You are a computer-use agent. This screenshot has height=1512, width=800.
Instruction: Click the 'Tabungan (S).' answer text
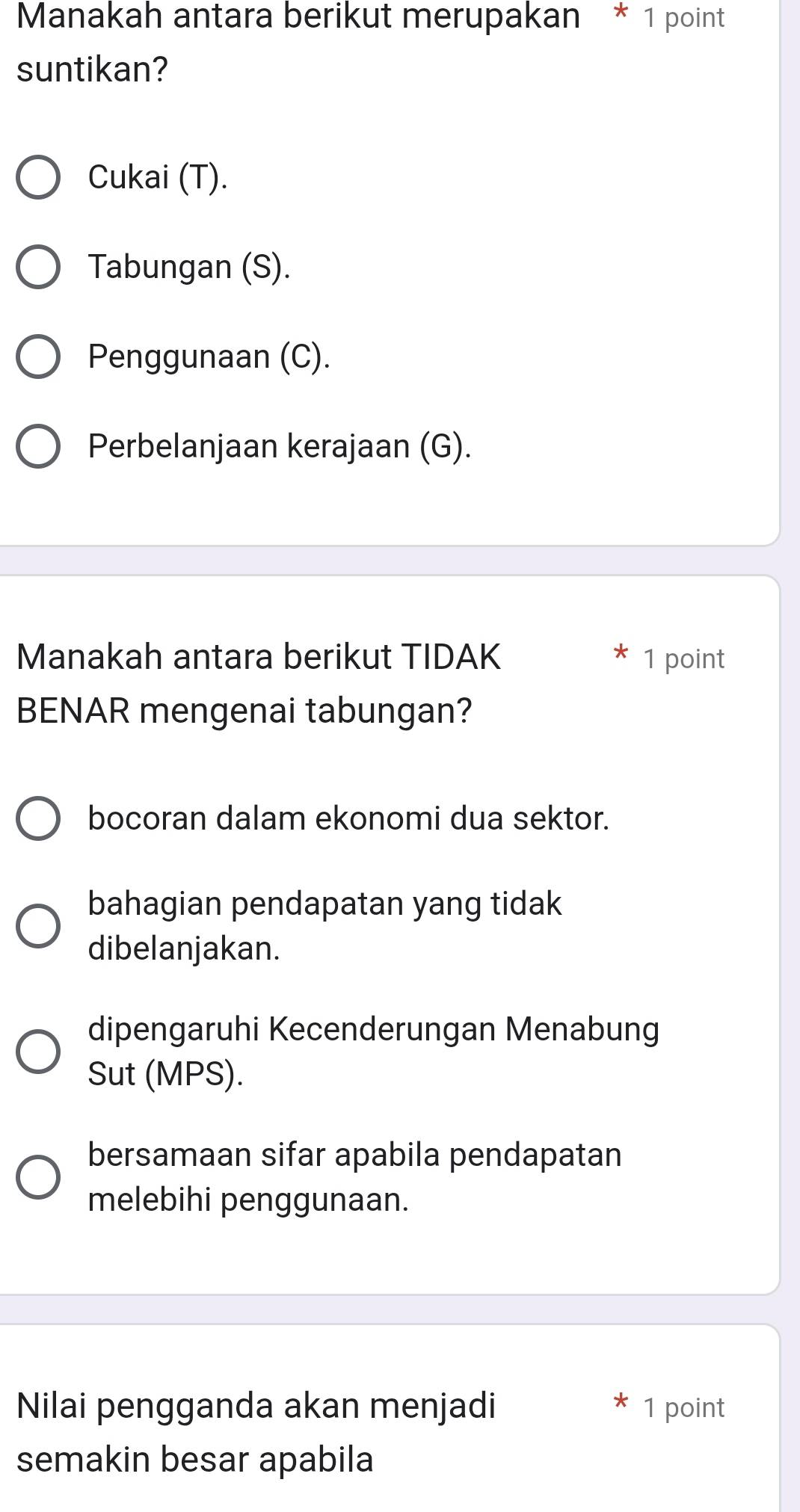tap(189, 267)
